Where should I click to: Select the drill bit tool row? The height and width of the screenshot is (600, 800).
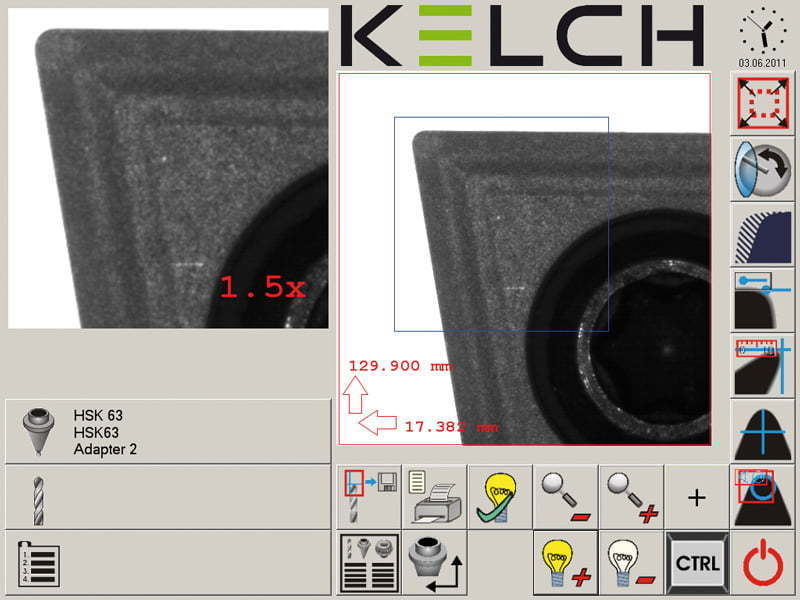pyautogui.click(x=168, y=497)
